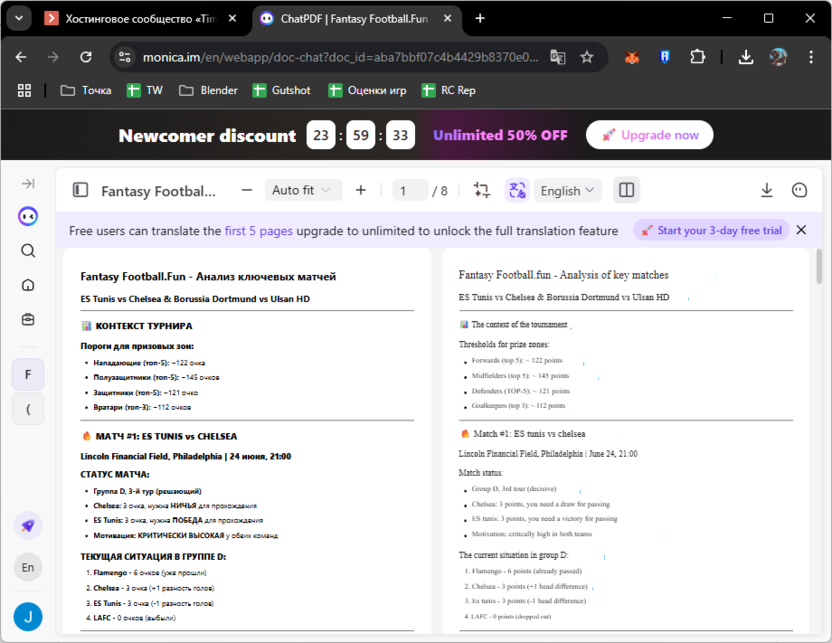Go back to the previous page
The height and width of the screenshot is (643, 832).
pyautogui.click(x=21, y=57)
